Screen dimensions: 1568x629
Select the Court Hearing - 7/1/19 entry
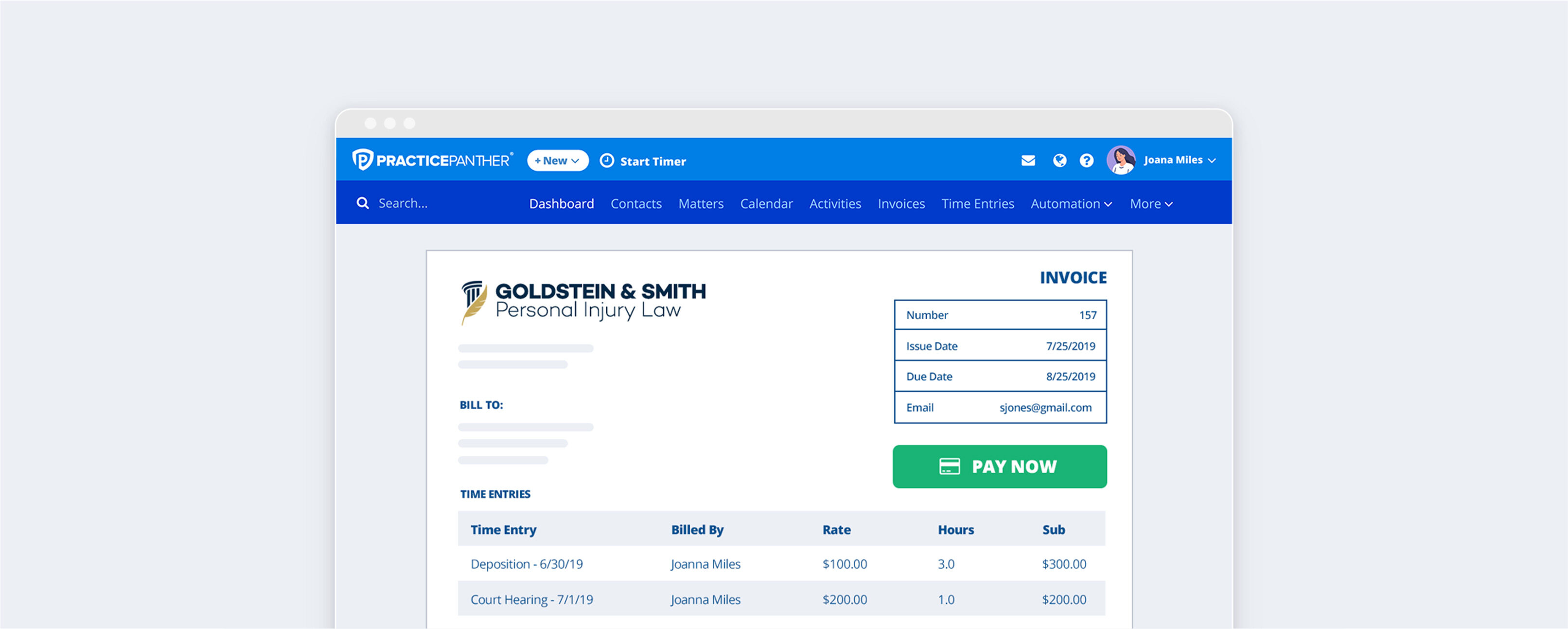[531, 600]
